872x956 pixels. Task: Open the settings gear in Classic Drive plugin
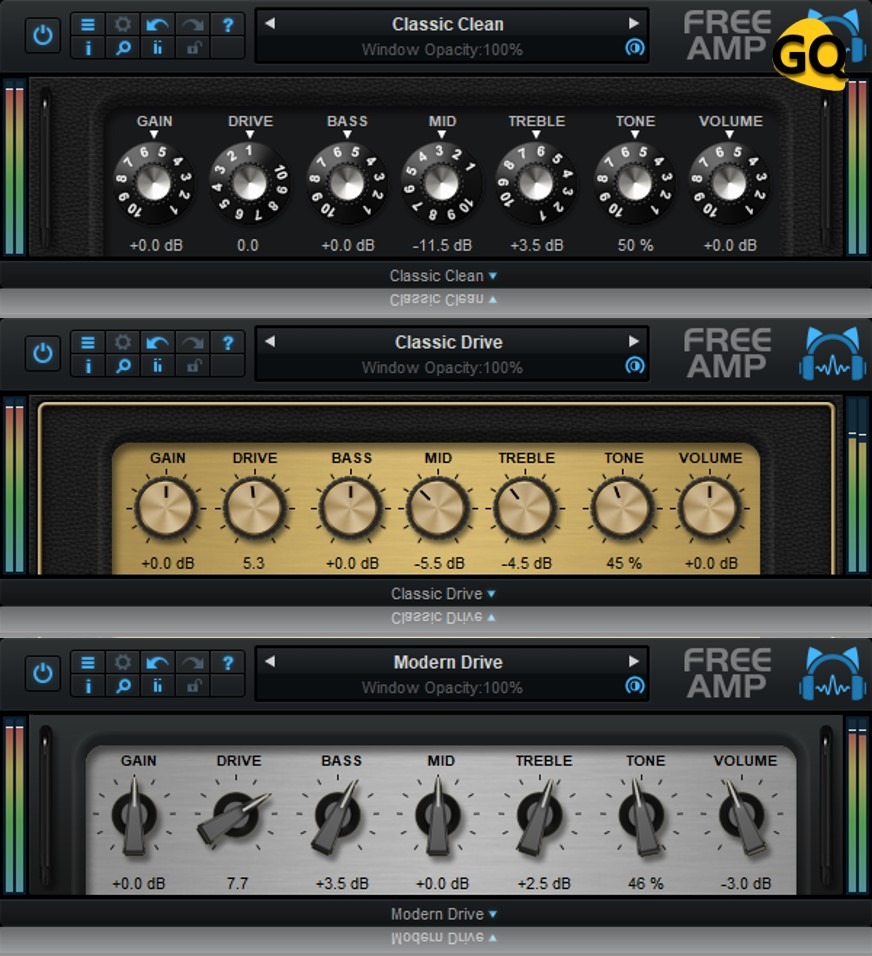pos(123,343)
